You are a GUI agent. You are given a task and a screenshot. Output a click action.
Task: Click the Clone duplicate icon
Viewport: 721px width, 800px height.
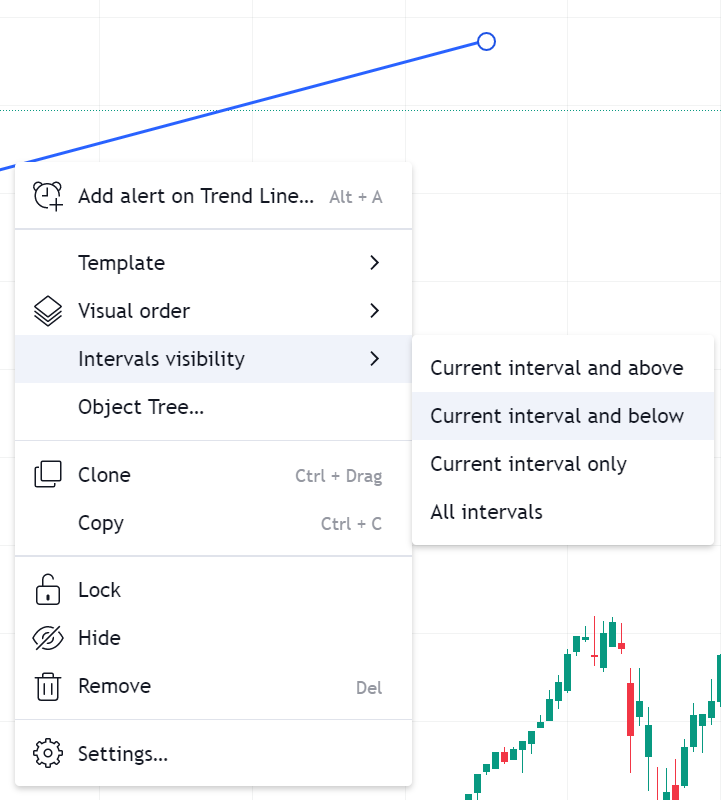coord(48,475)
